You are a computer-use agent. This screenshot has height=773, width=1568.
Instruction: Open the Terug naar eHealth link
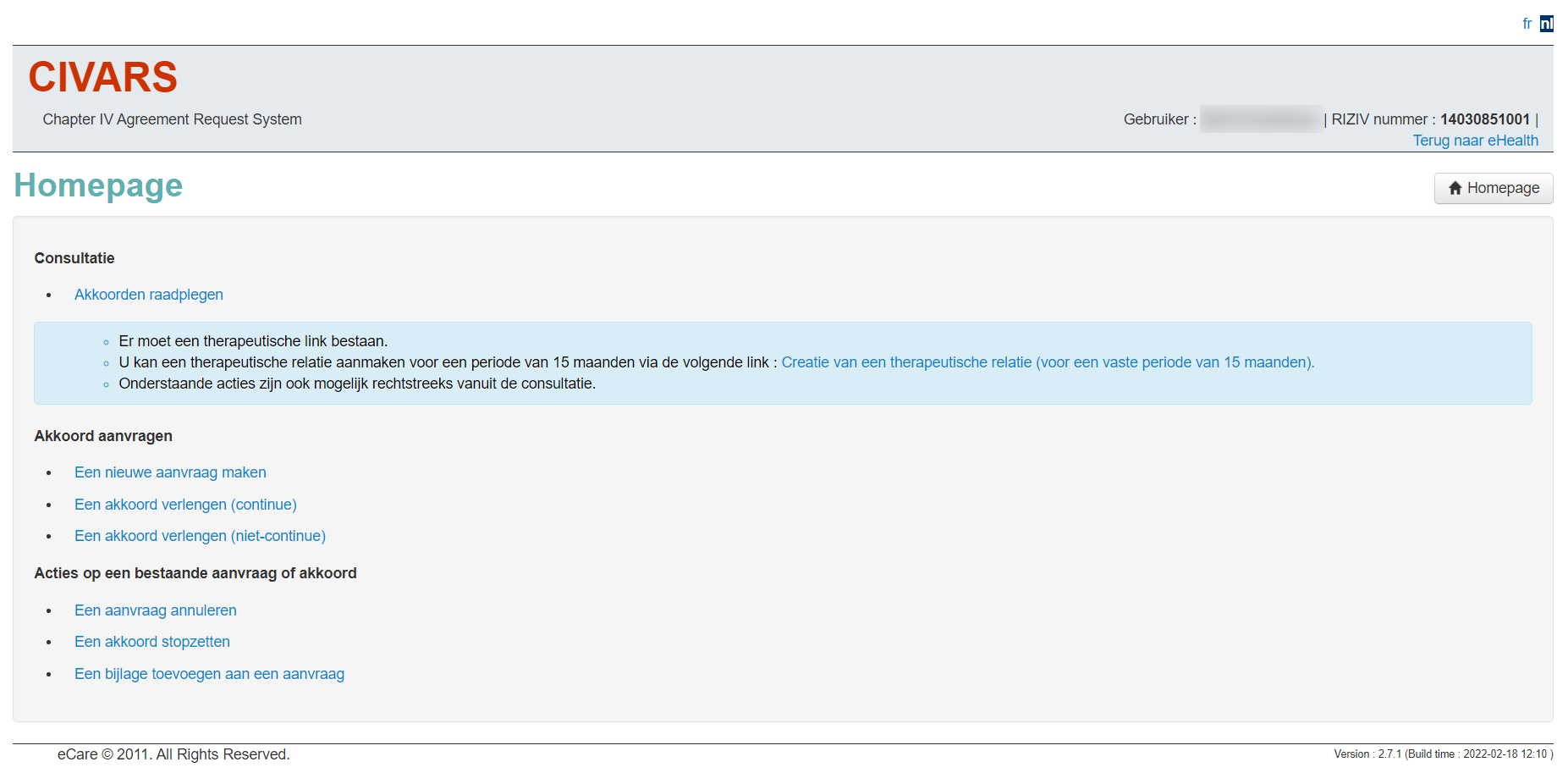pos(1475,141)
